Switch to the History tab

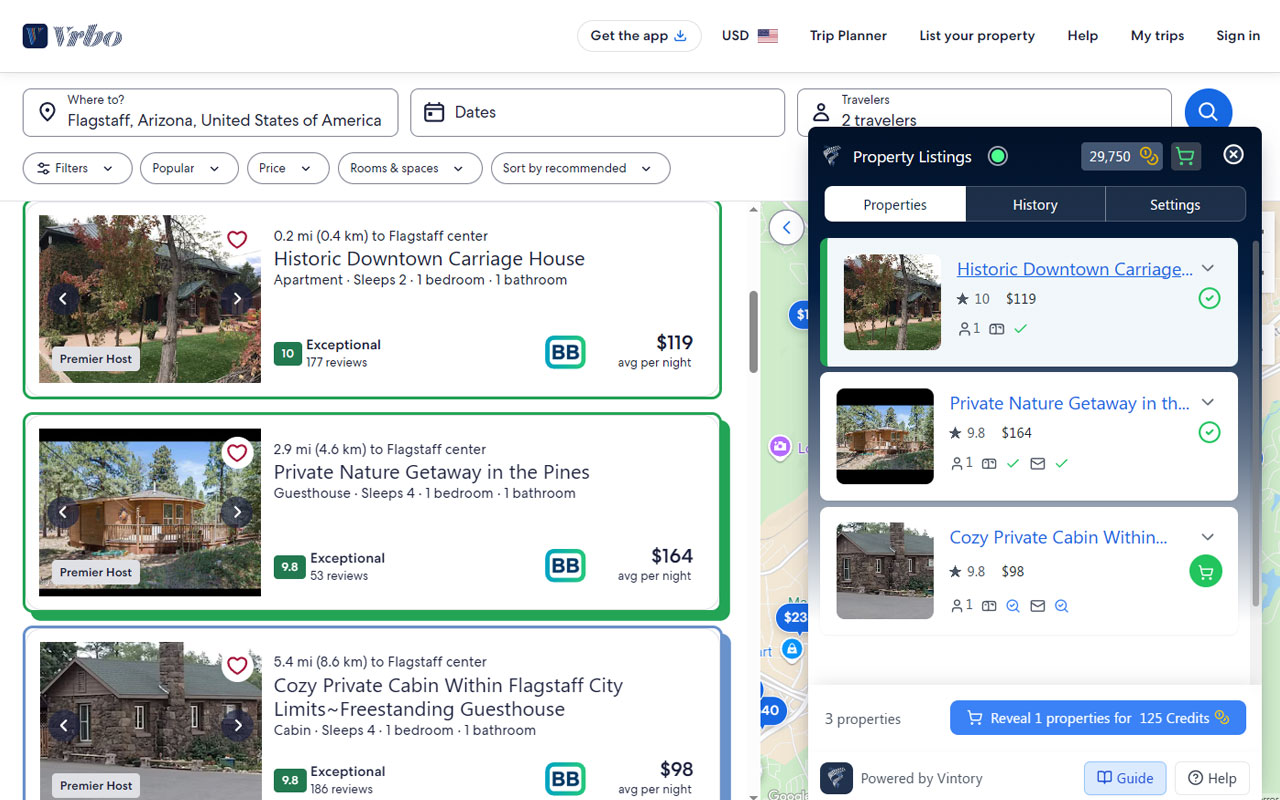[1035, 204]
